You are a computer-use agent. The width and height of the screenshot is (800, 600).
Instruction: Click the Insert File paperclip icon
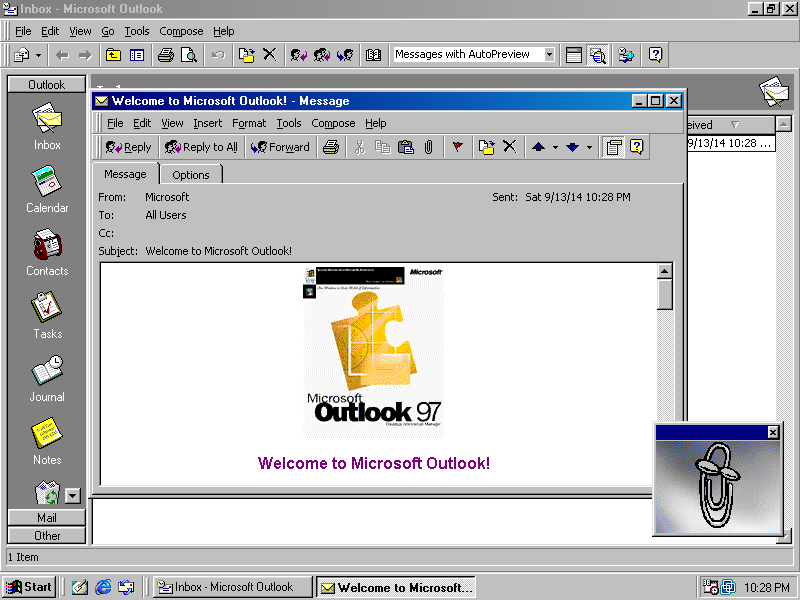pyautogui.click(x=429, y=147)
